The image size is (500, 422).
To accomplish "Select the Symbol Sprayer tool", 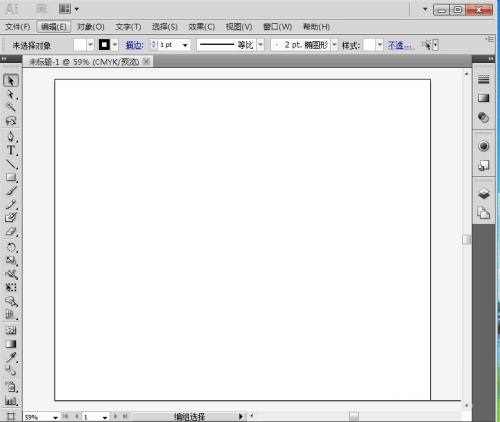I will tap(11, 387).
